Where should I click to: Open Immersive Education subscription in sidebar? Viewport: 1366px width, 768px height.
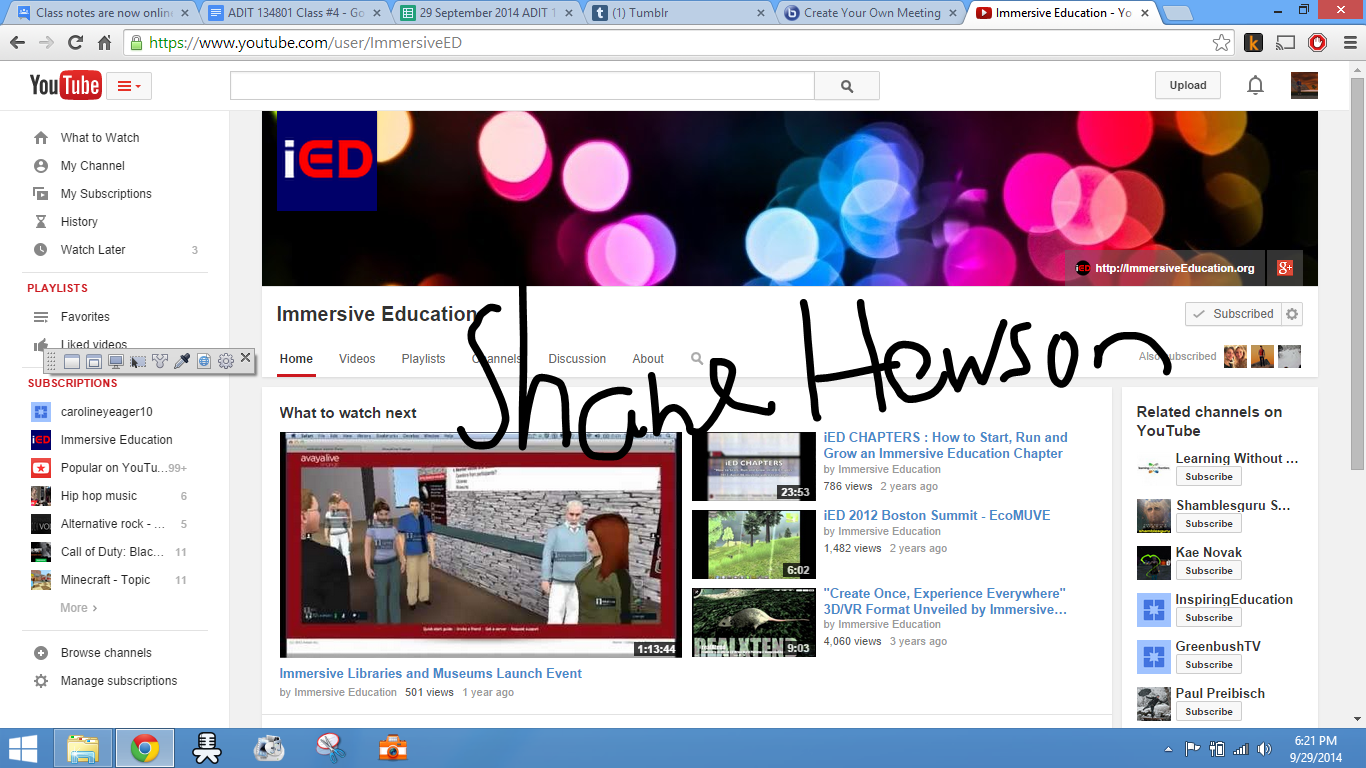116,440
